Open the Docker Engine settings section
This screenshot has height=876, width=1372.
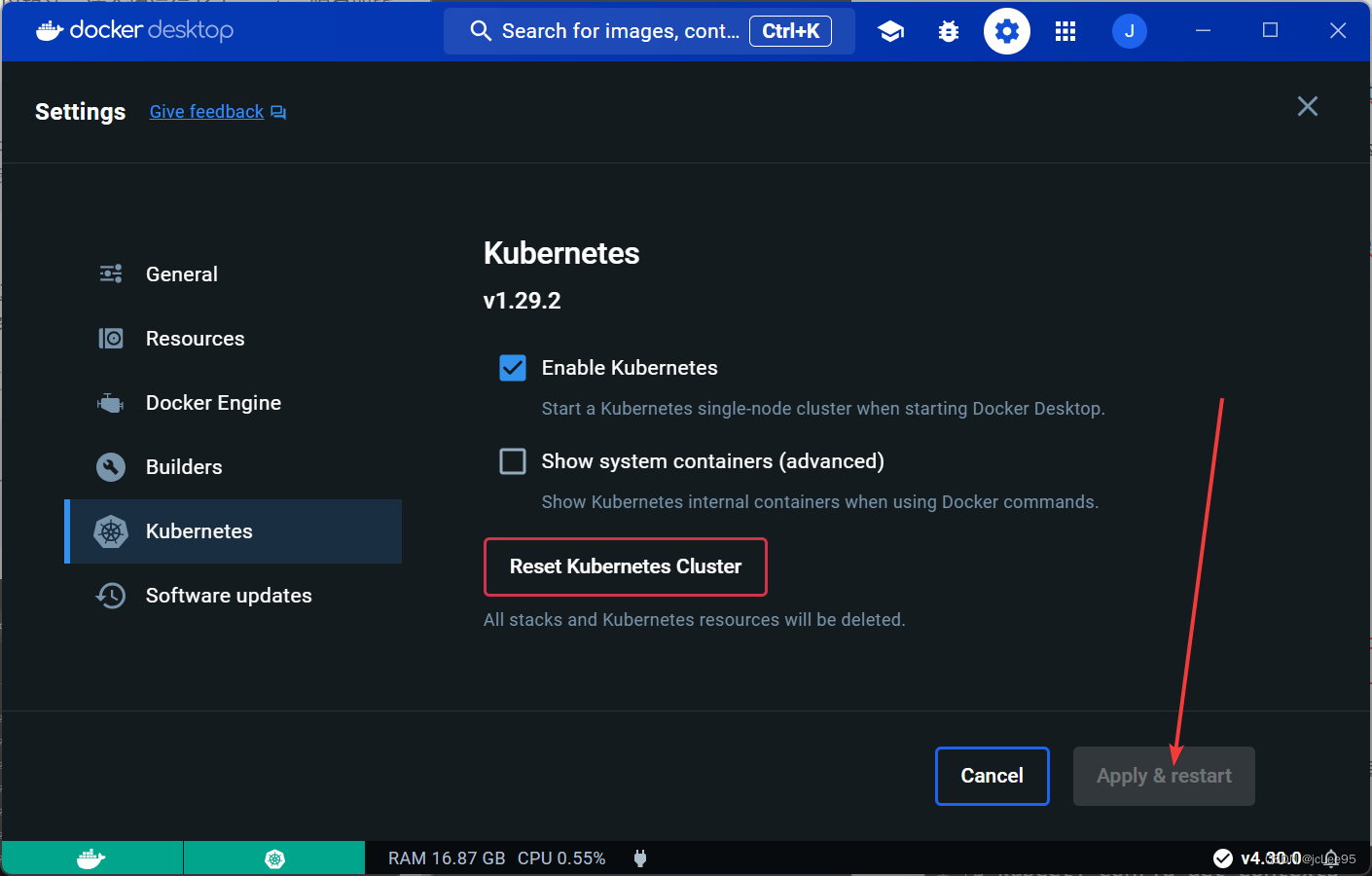pos(213,402)
